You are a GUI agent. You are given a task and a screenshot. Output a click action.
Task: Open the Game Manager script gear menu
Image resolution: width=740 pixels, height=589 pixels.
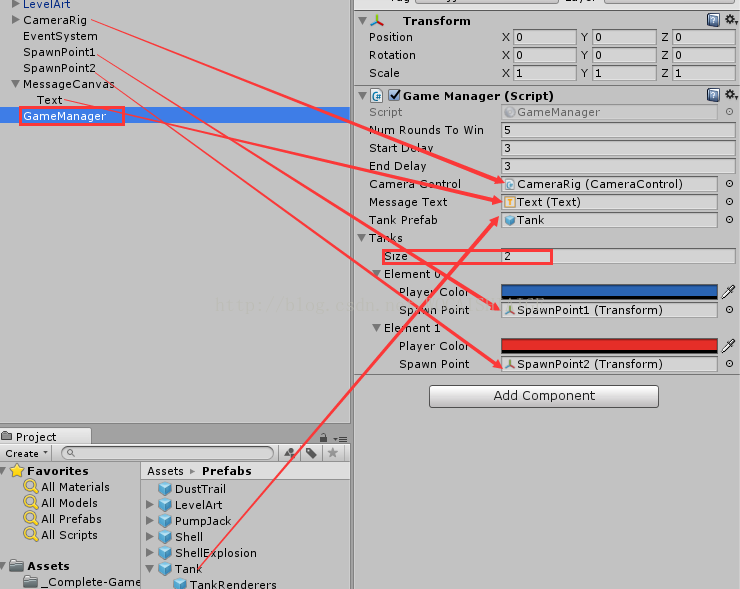coord(731,94)
